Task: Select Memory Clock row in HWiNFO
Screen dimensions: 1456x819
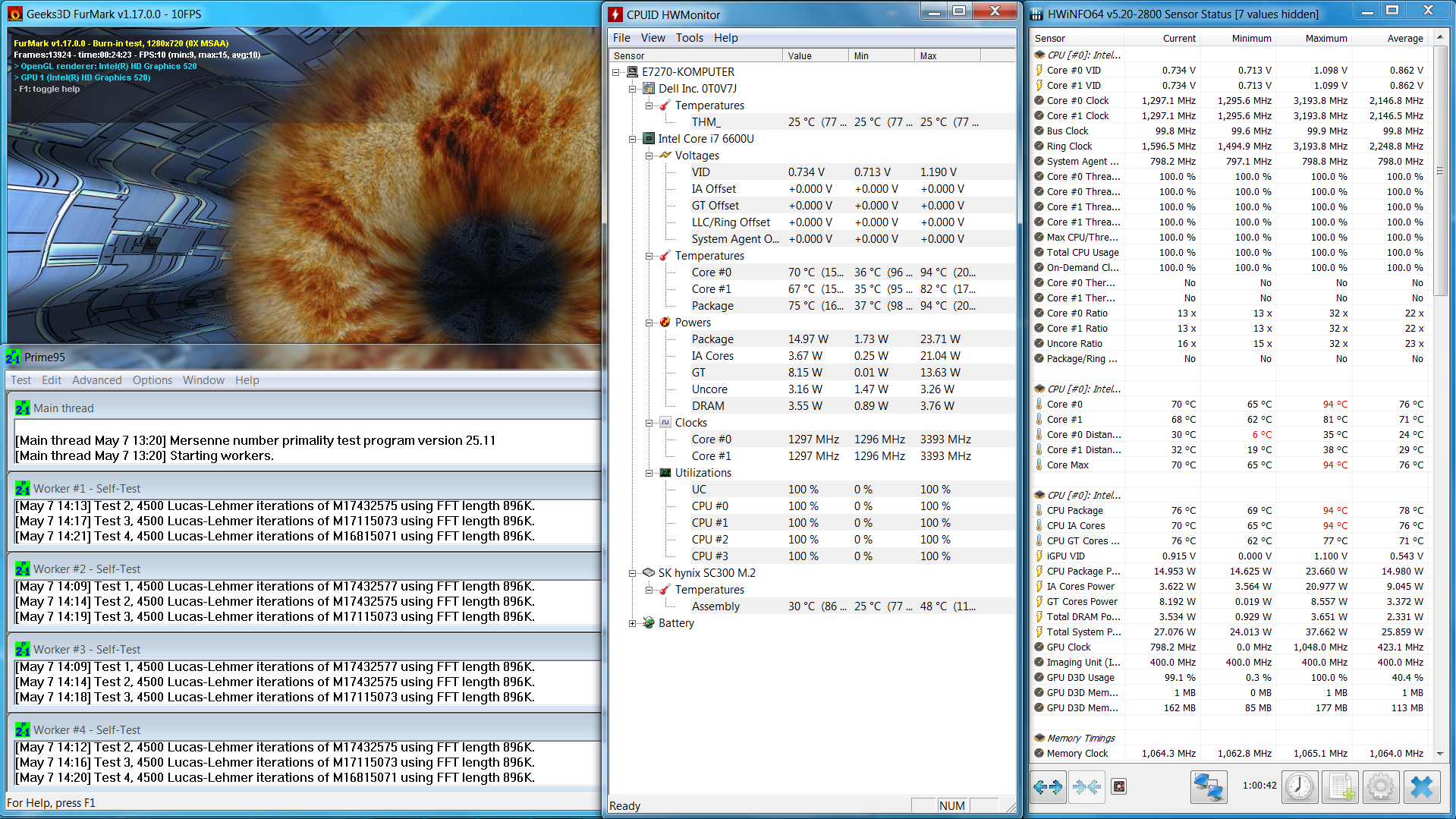Action: (1230, 753)
